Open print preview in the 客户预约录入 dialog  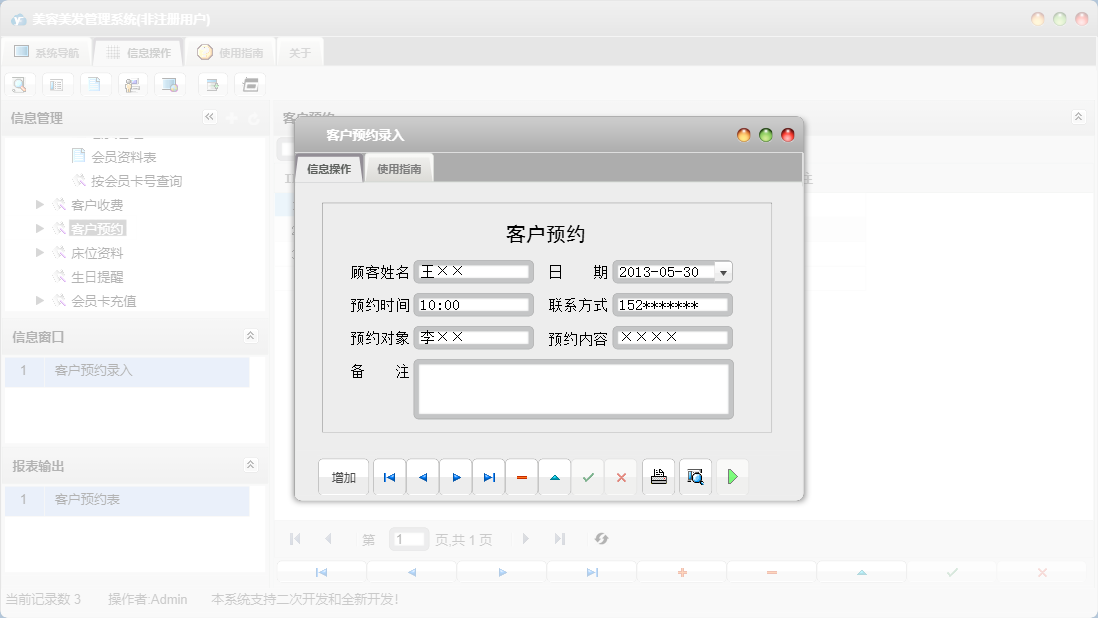tap(695, 477)
